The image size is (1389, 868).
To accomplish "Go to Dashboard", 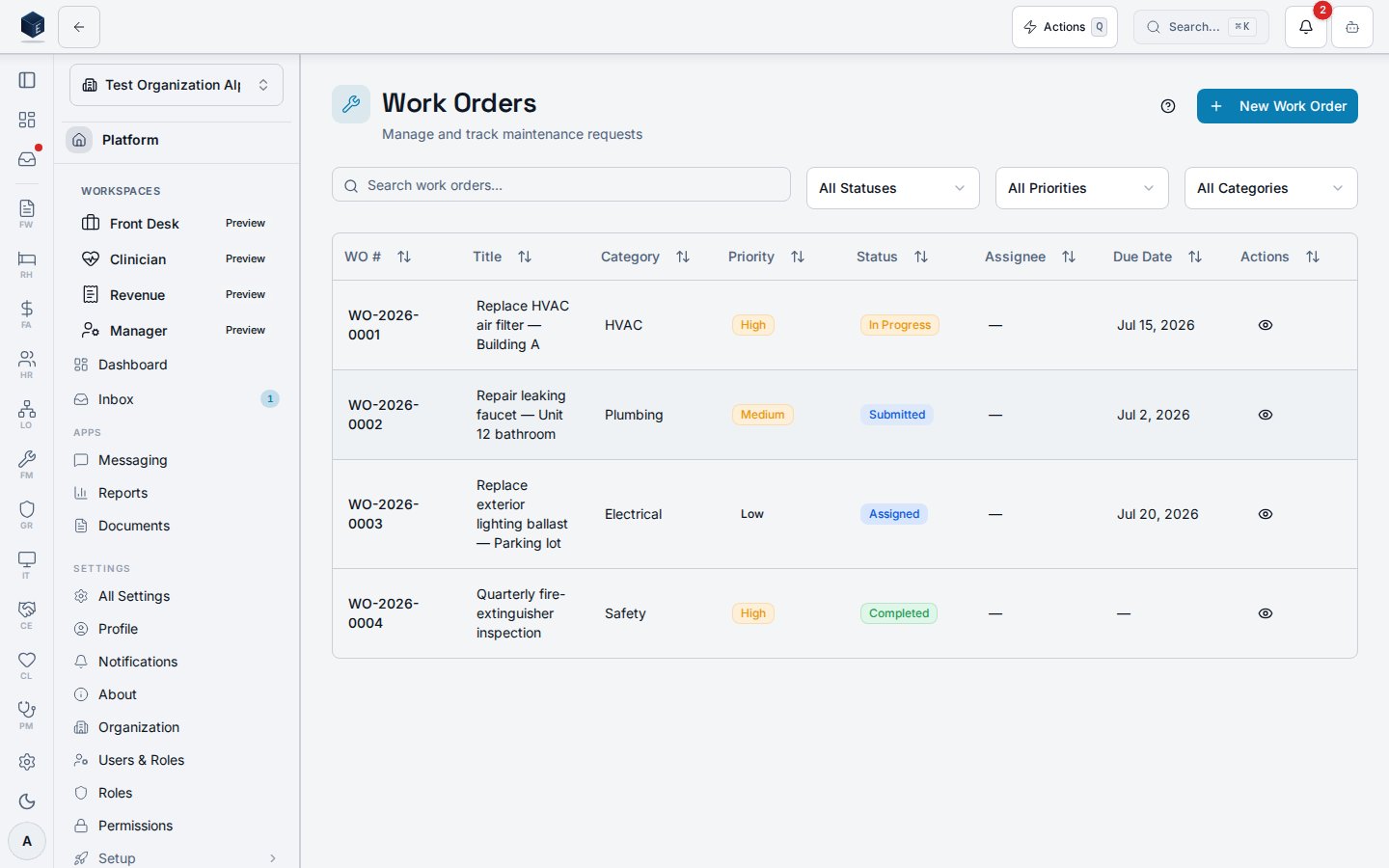I will (x=177, y=365).
